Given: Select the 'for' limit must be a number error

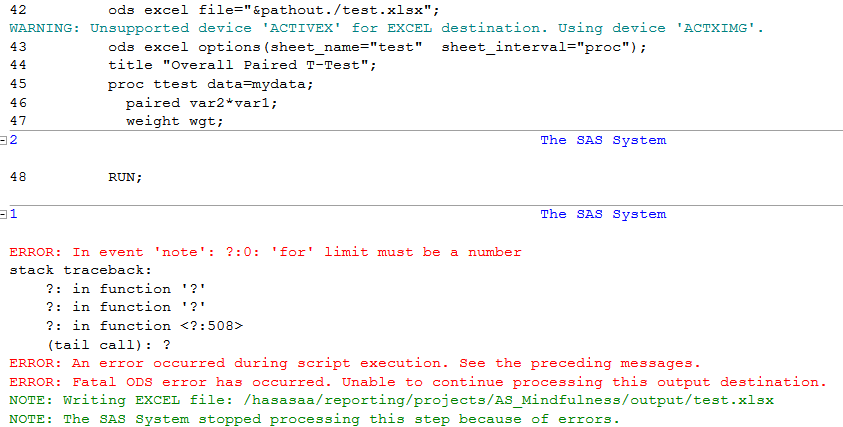Looking at the screenshot, I should [266, 252].
